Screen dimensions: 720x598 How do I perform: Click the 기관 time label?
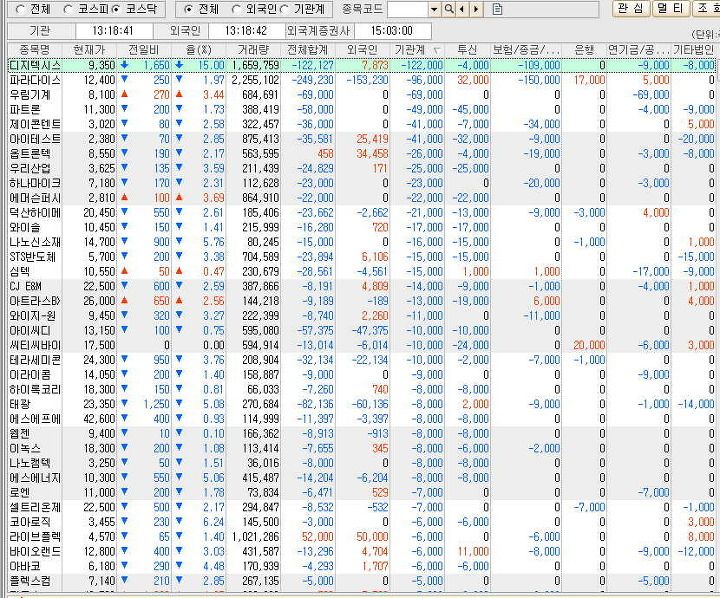[x=39, y=31]
